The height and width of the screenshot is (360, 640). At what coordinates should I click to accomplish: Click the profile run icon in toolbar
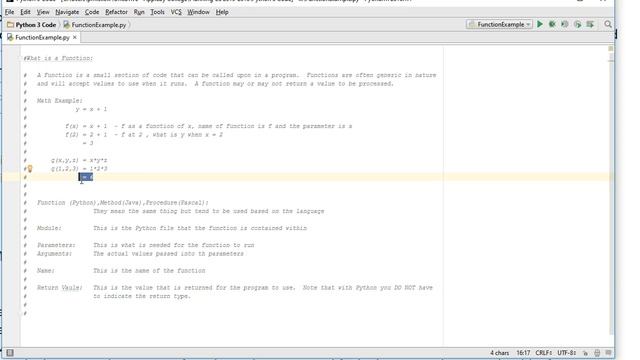coord(578,24)
